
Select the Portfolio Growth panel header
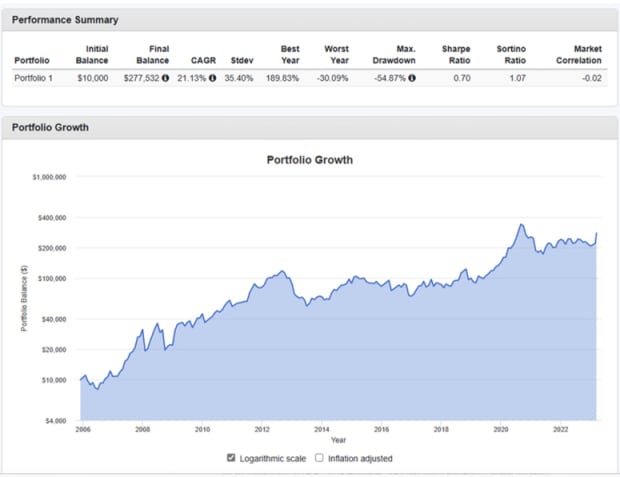(x=310, y=127)
